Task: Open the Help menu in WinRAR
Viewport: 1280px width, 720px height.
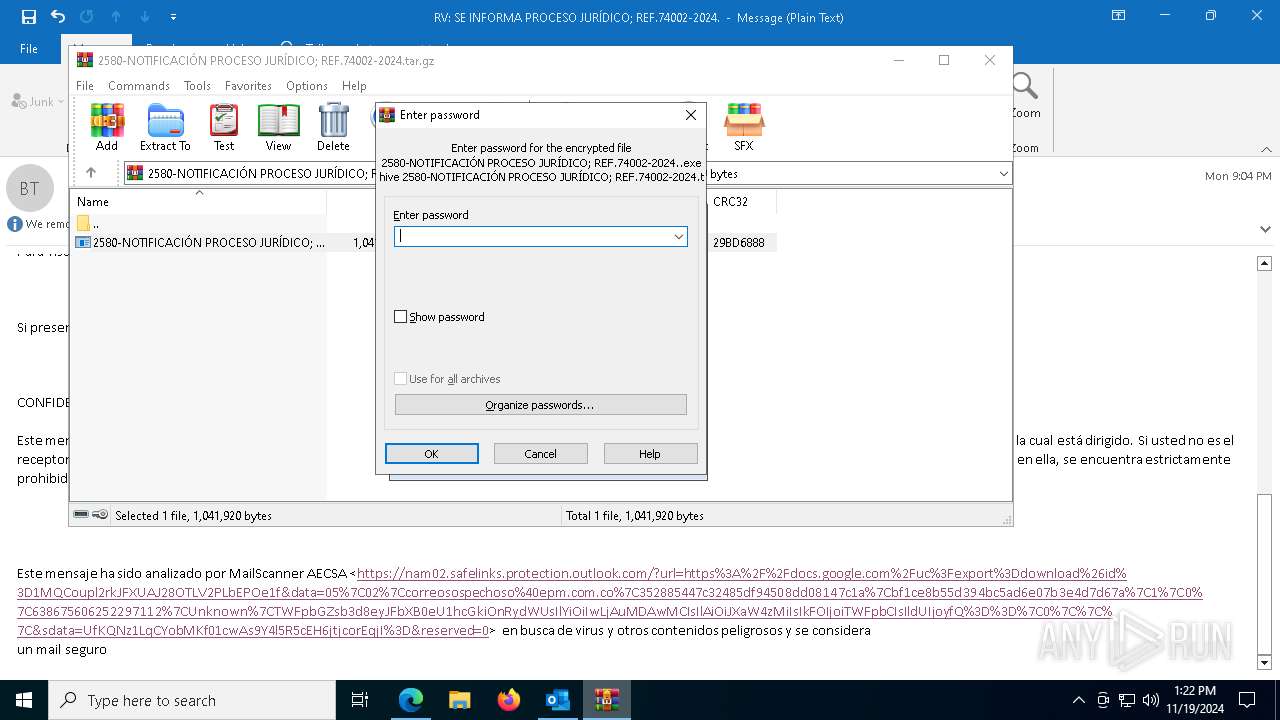Action: click(354, 86)
